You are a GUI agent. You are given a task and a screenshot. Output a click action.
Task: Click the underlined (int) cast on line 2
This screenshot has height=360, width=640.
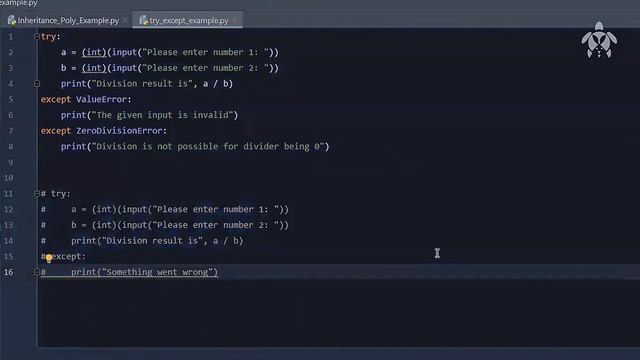click(94, 52)
